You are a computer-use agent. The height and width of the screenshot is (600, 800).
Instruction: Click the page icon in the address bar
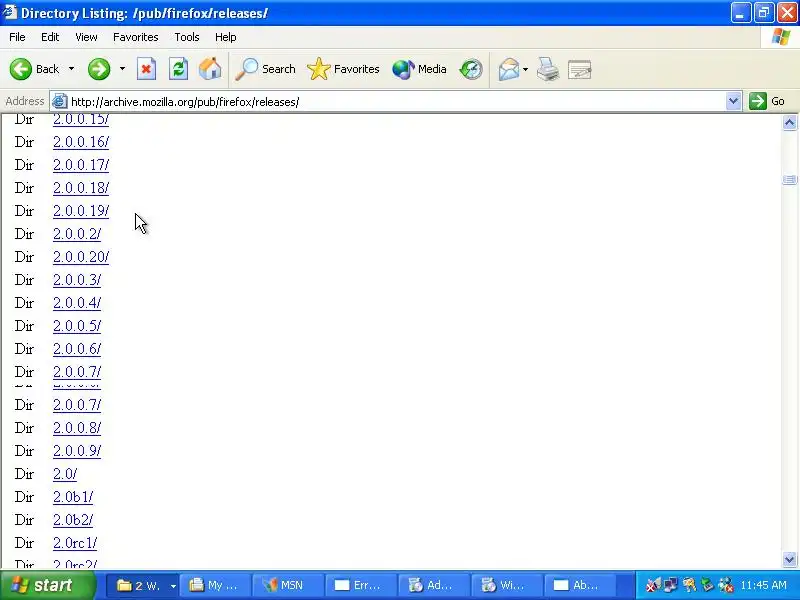click(x=60, y=102)
